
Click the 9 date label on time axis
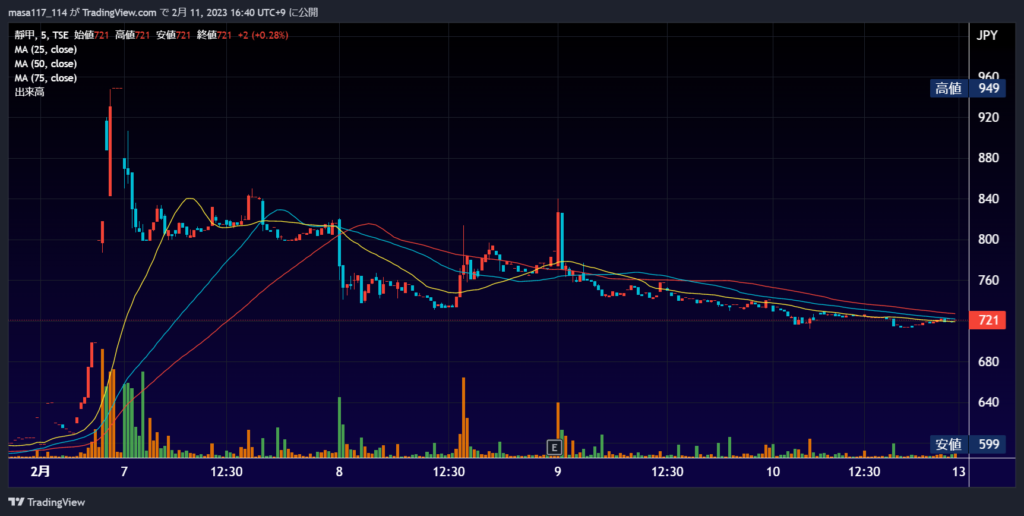558,472
